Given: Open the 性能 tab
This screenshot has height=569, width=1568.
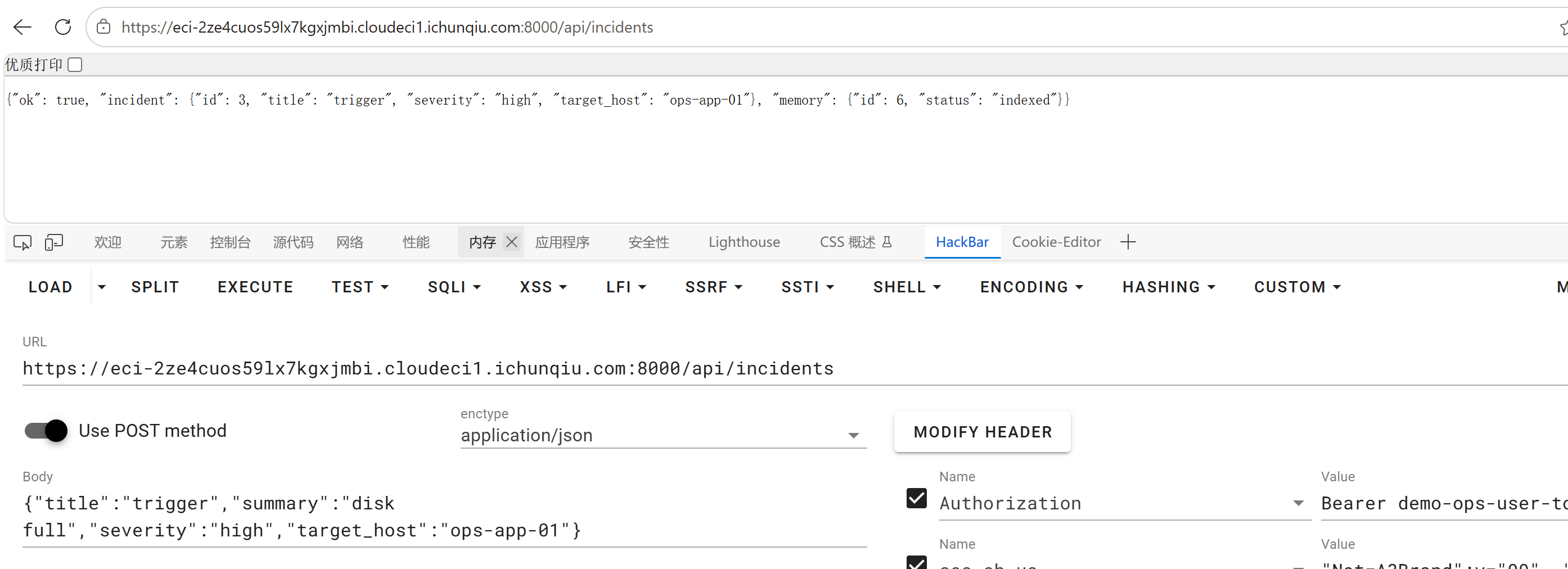Looking at the screenshot, I should click(x=416, y=242).
